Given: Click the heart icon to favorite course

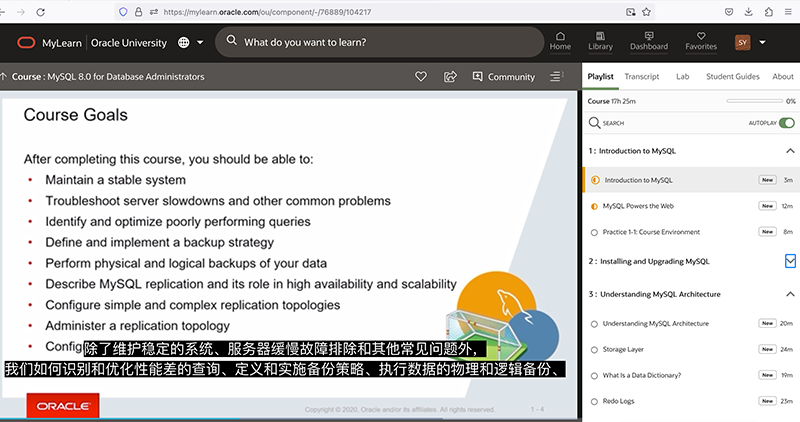Looking at the screenshot, I should pyautogui.click(x=421, y=76).
